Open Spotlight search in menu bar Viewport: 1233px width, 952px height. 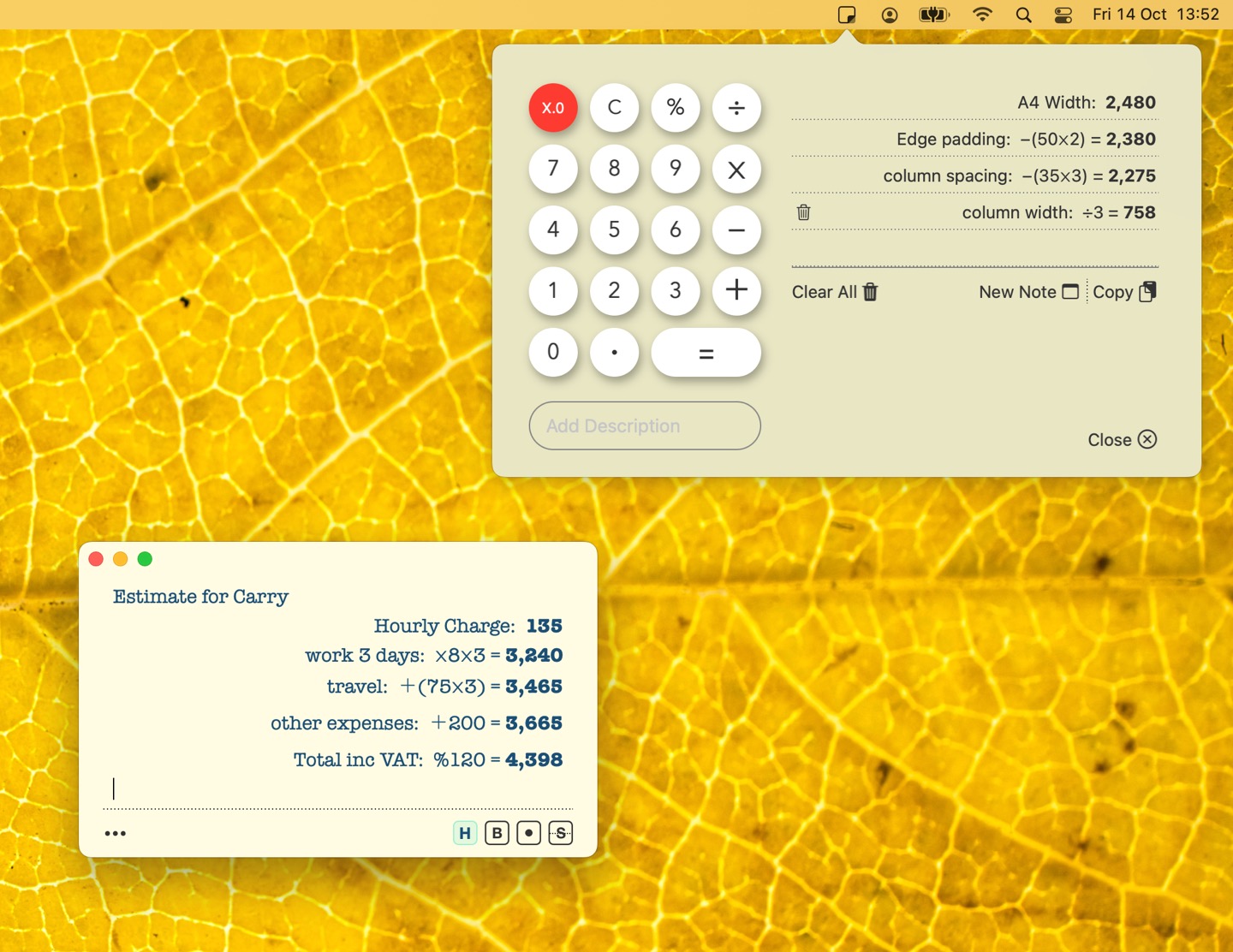[x=1023, y=15]
